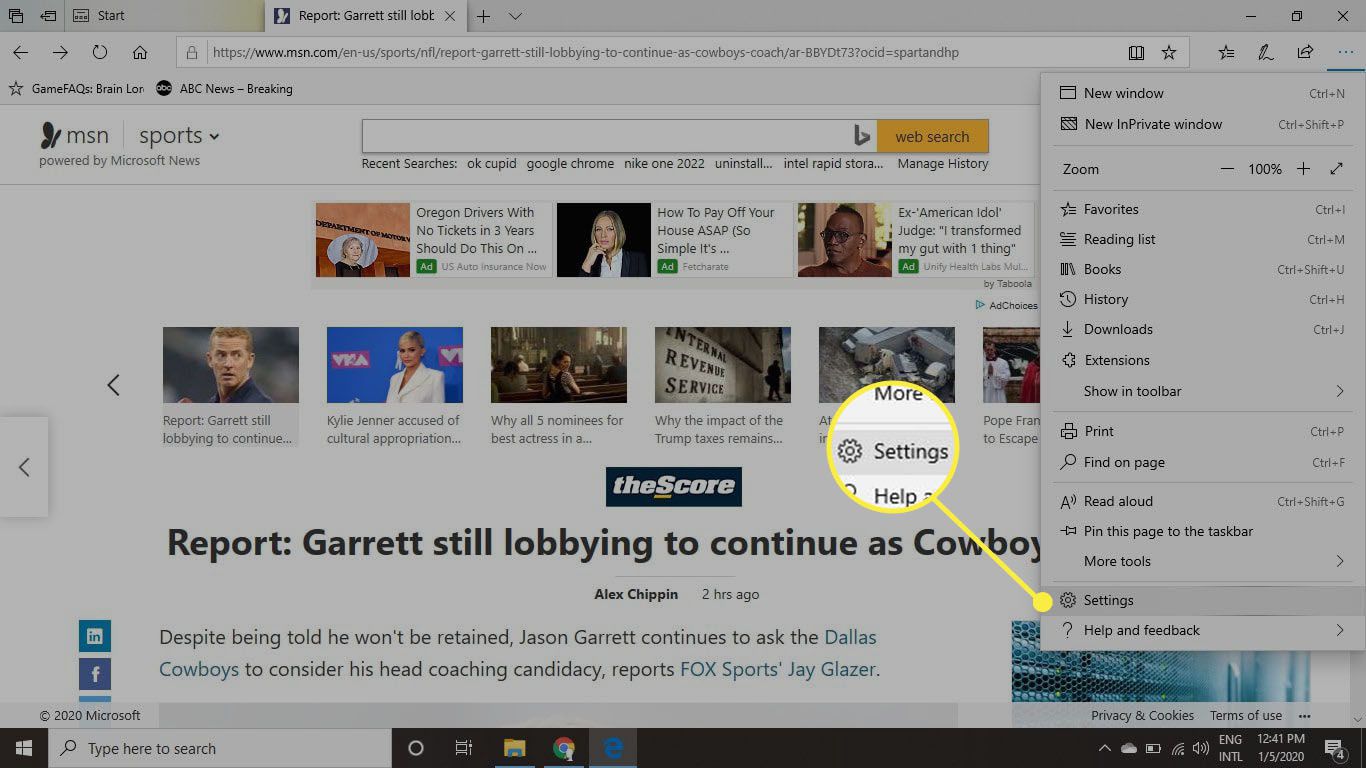Open Reading list from the menu
This screenshot has width=1366, height=768.
pyautogui.click(x=1203, y=239)
